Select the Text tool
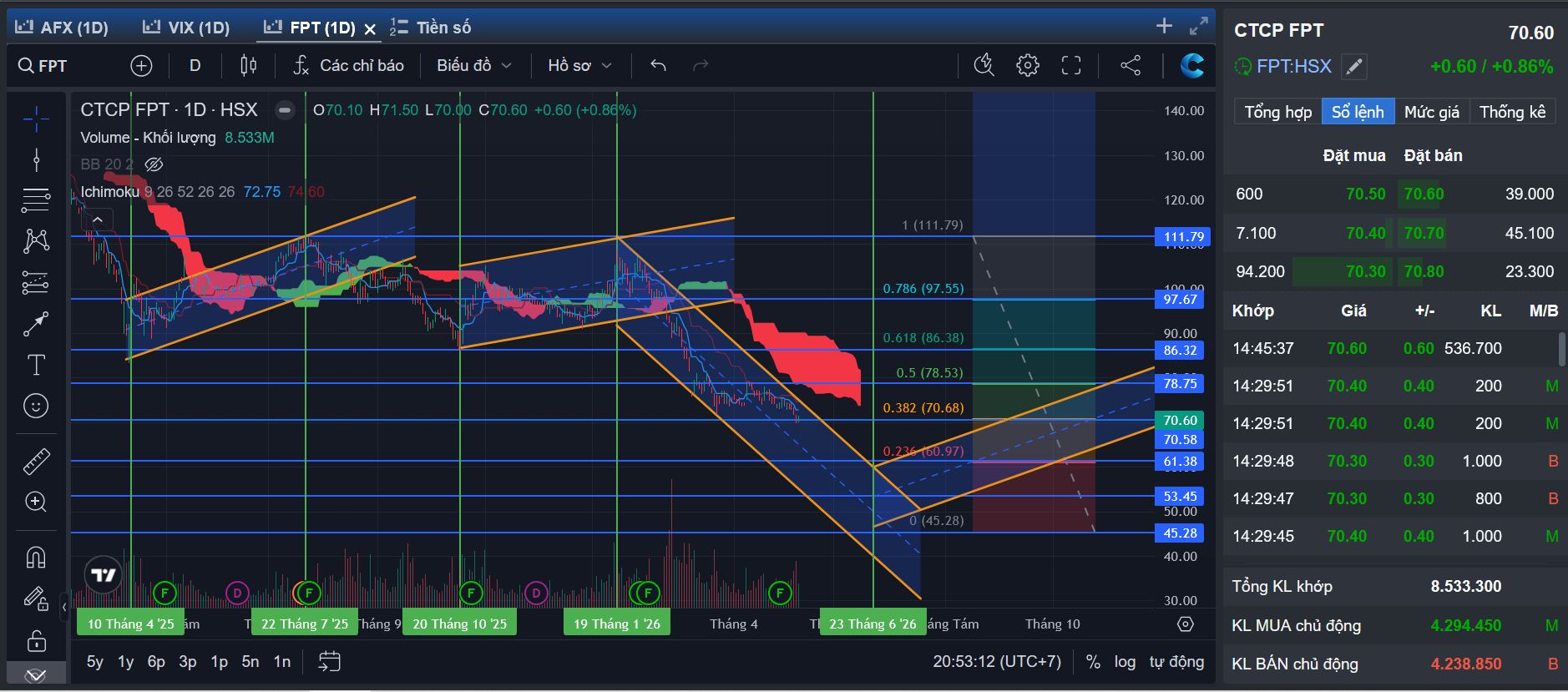The image size is (1568, 692). [x=36, y=365]
